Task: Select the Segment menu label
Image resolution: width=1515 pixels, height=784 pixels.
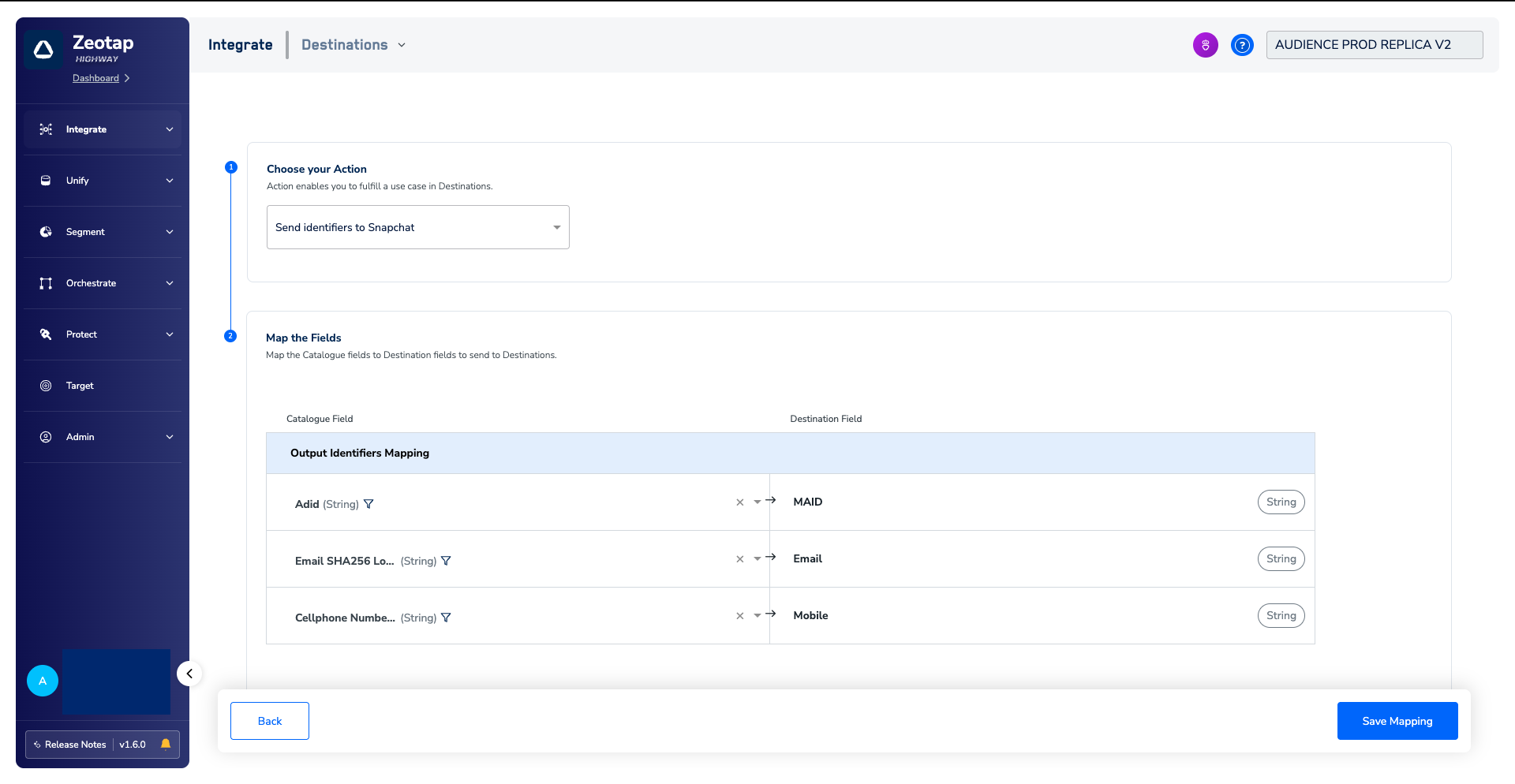Action: (x=85, y=232)
